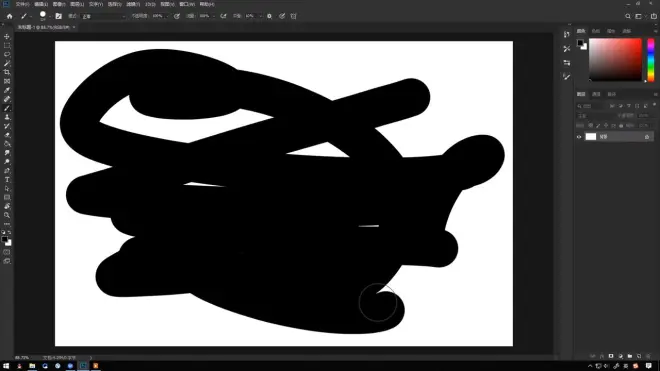The image size is (660, 371).
Task: Select the Type tool
Action: (x=7, y=180)
